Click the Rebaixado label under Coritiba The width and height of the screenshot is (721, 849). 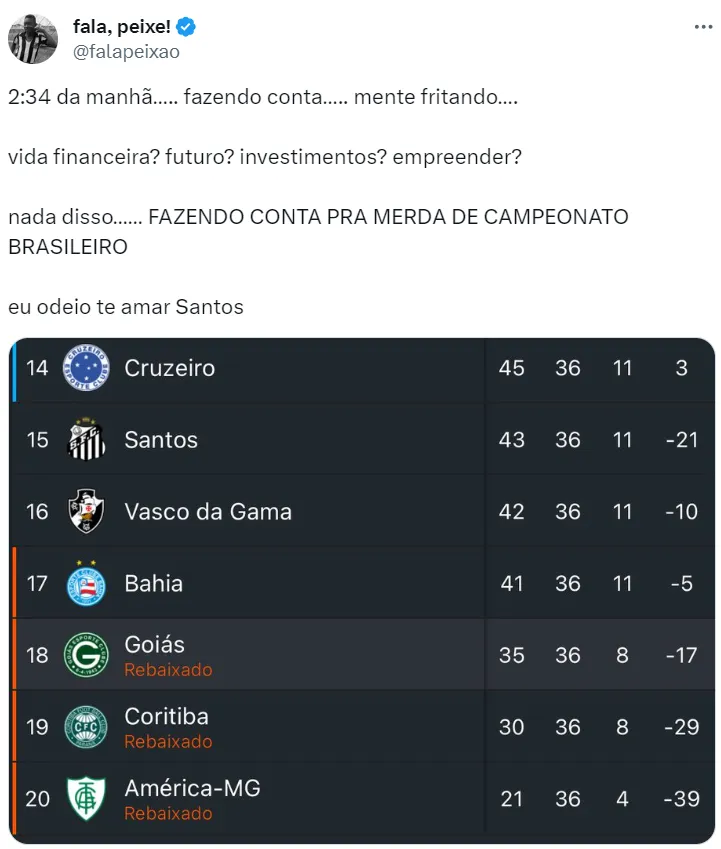168,742
